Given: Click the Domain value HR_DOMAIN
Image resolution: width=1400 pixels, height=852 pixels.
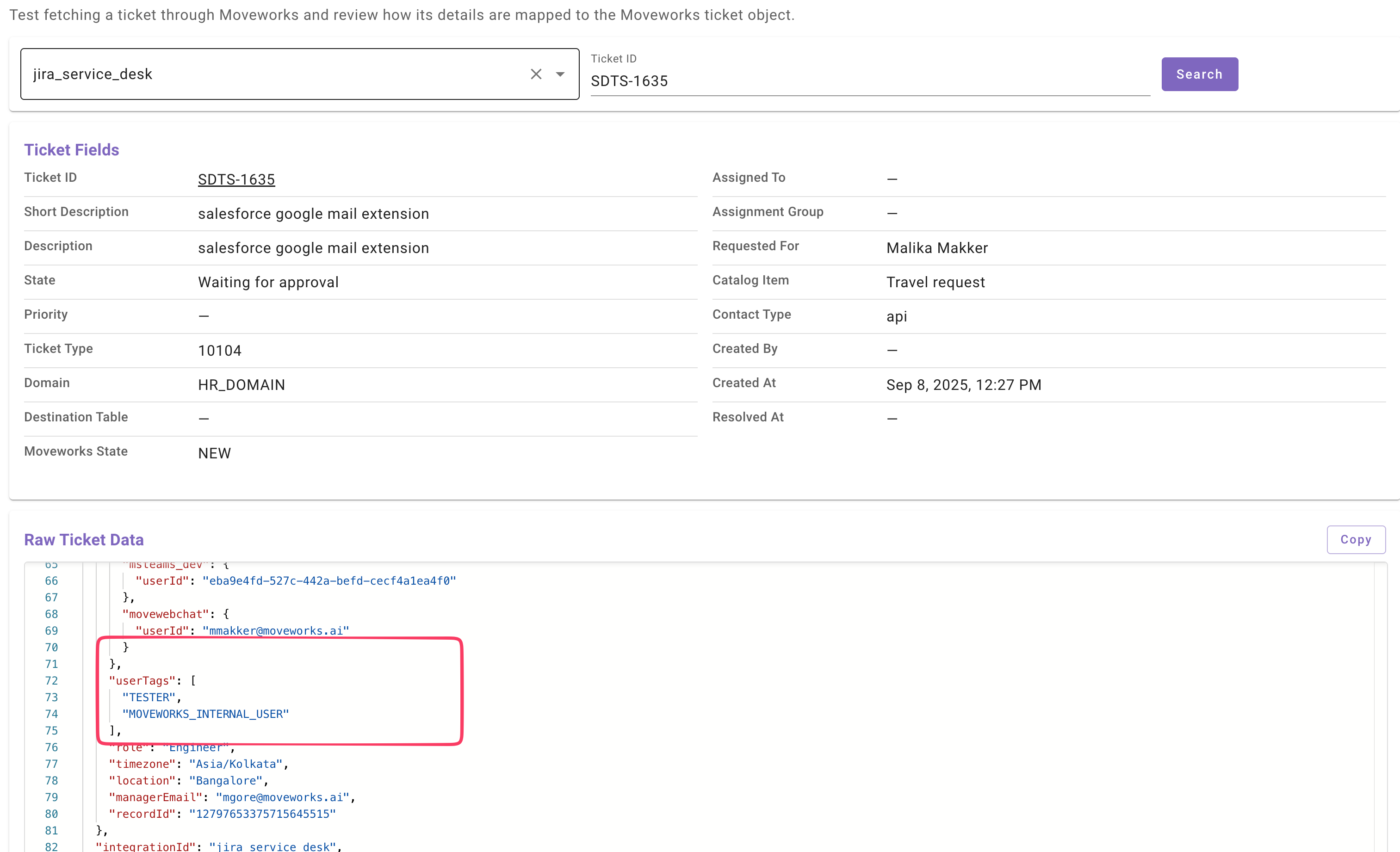Looking at the screenshot, I should tap(242, 384).
